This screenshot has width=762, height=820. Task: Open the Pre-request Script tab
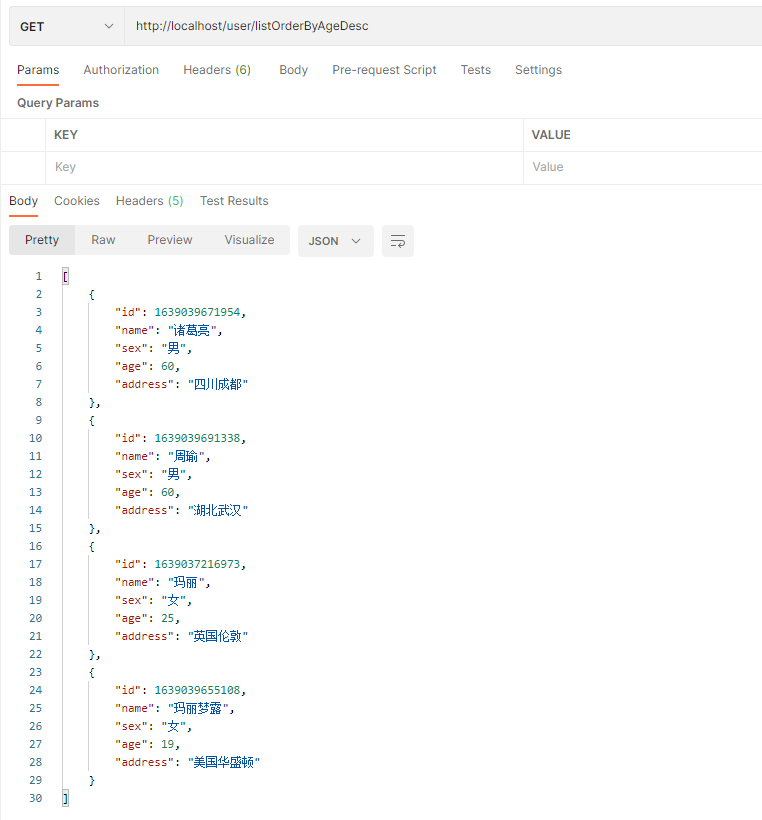coord(384,70)
